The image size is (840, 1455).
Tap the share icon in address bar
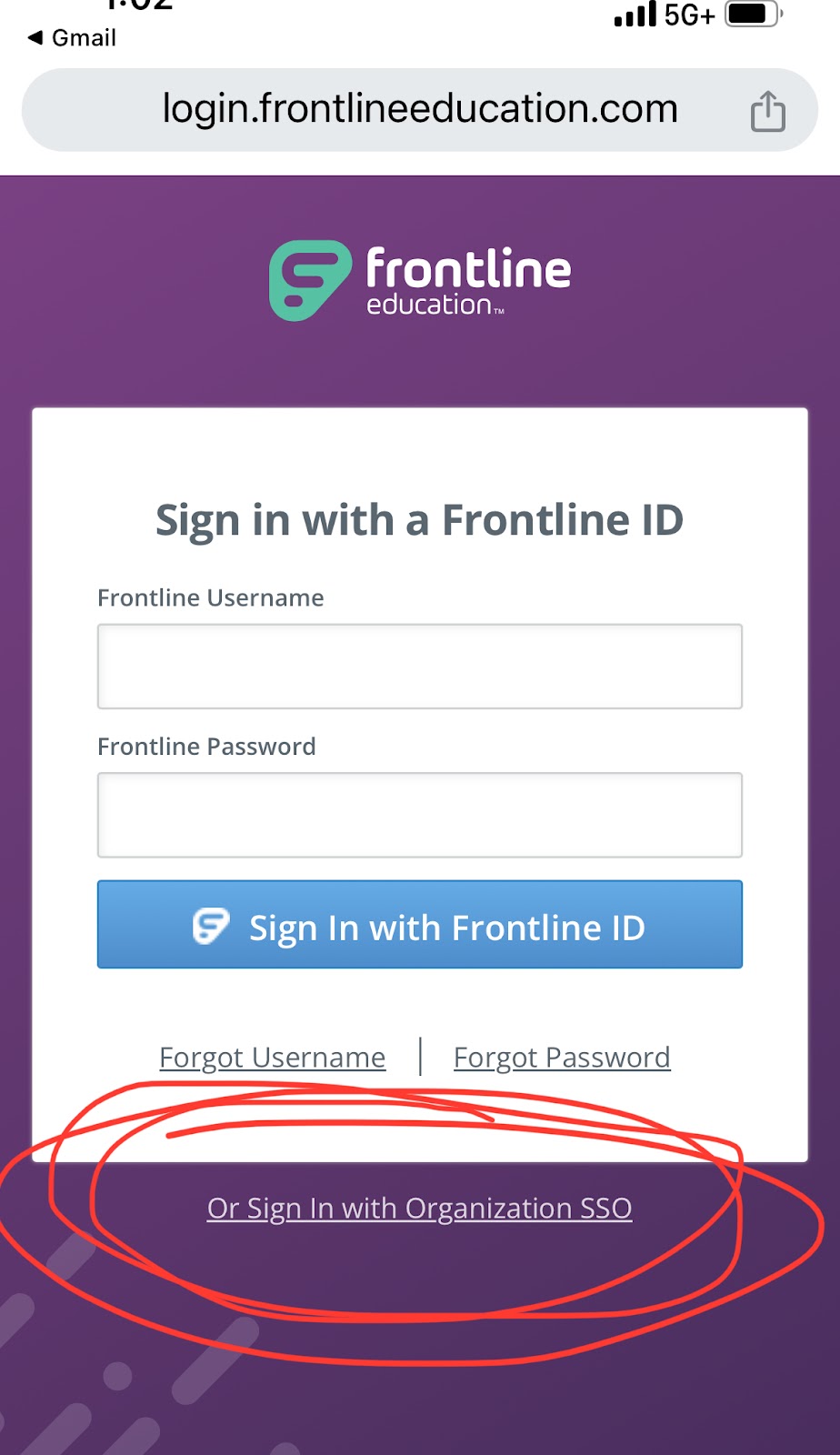[x=768, y=111]
